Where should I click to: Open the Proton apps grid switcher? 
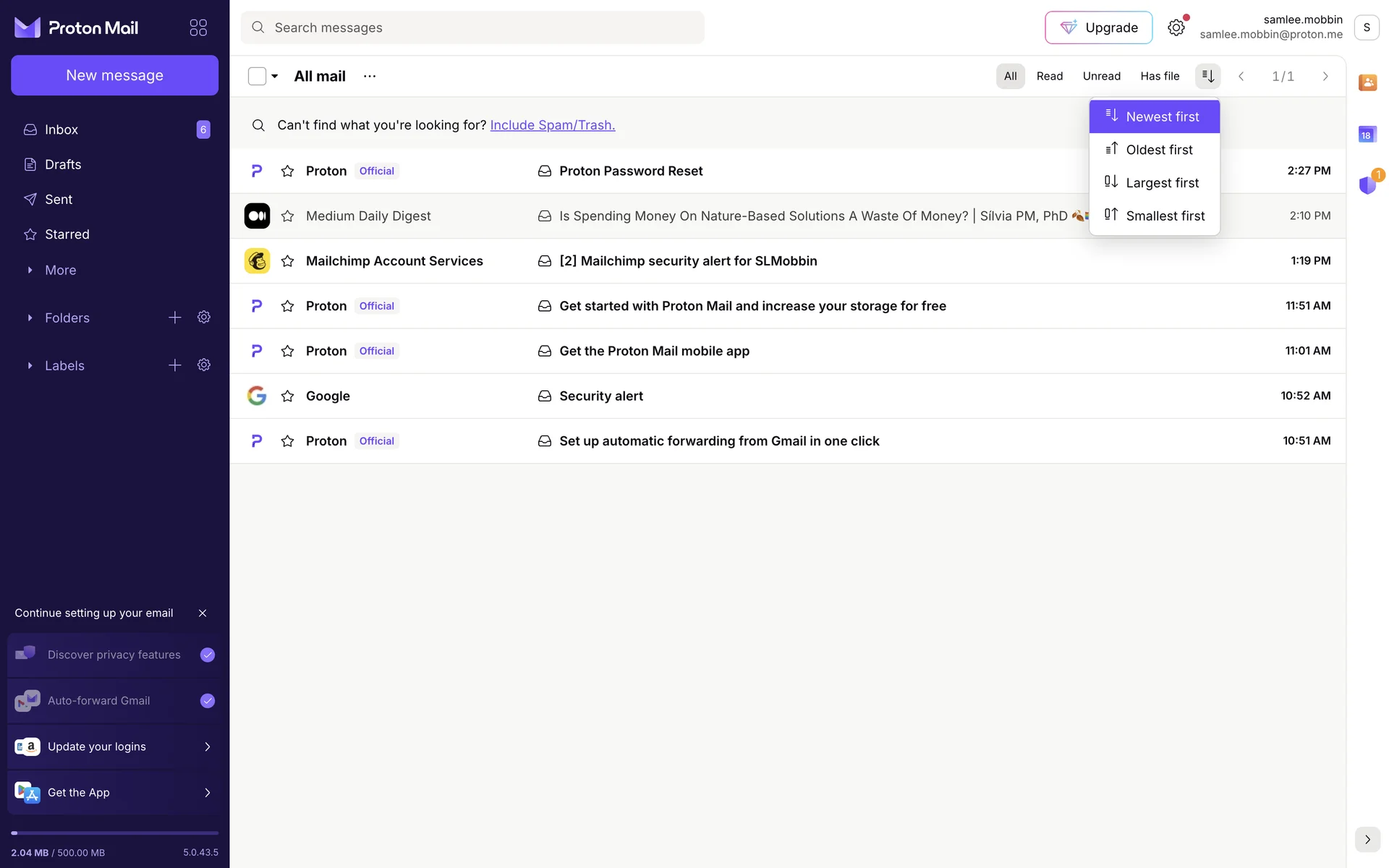click(x=198, y=27)
